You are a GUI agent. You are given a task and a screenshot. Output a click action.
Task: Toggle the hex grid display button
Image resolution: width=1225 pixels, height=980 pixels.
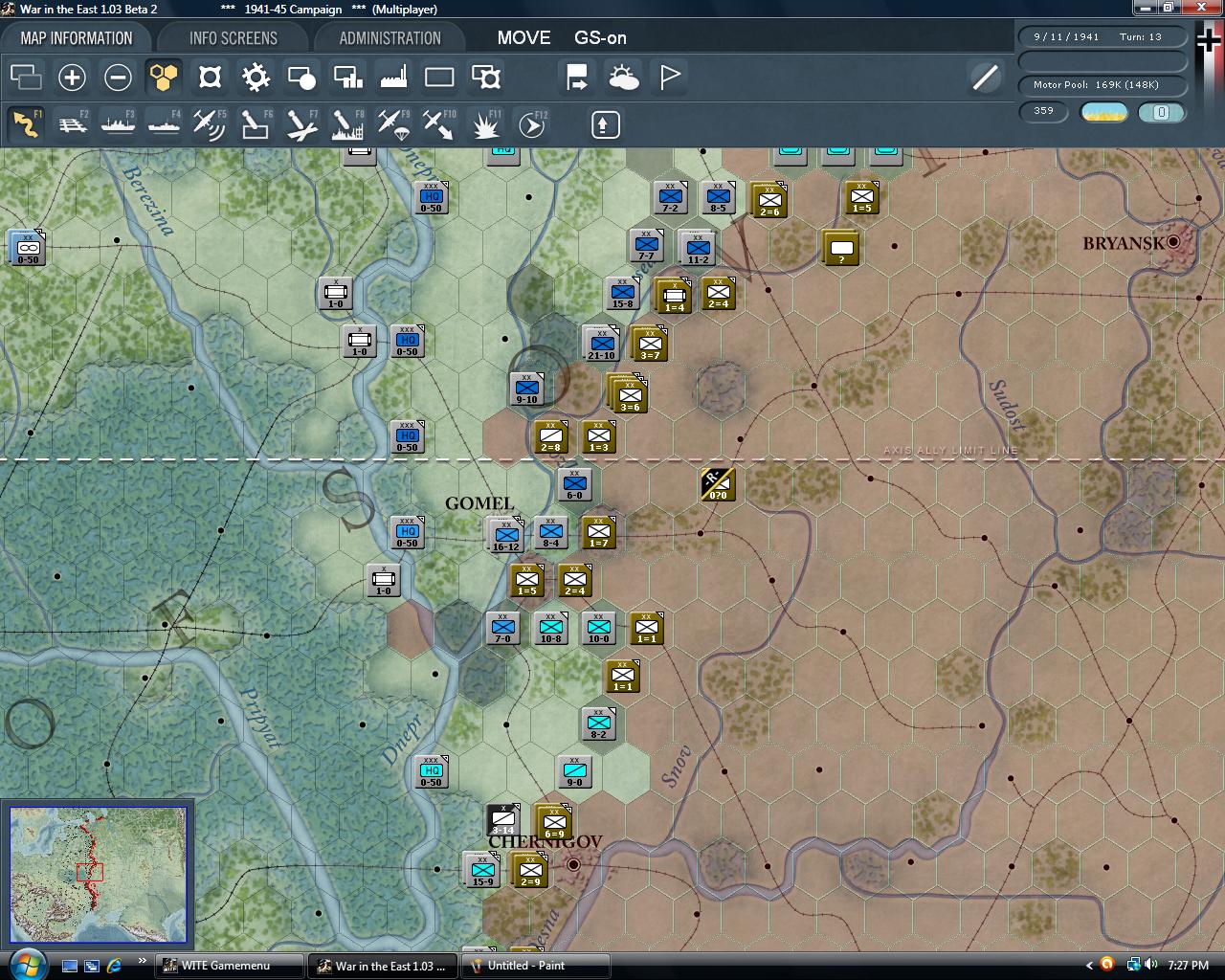coord(164,78)
